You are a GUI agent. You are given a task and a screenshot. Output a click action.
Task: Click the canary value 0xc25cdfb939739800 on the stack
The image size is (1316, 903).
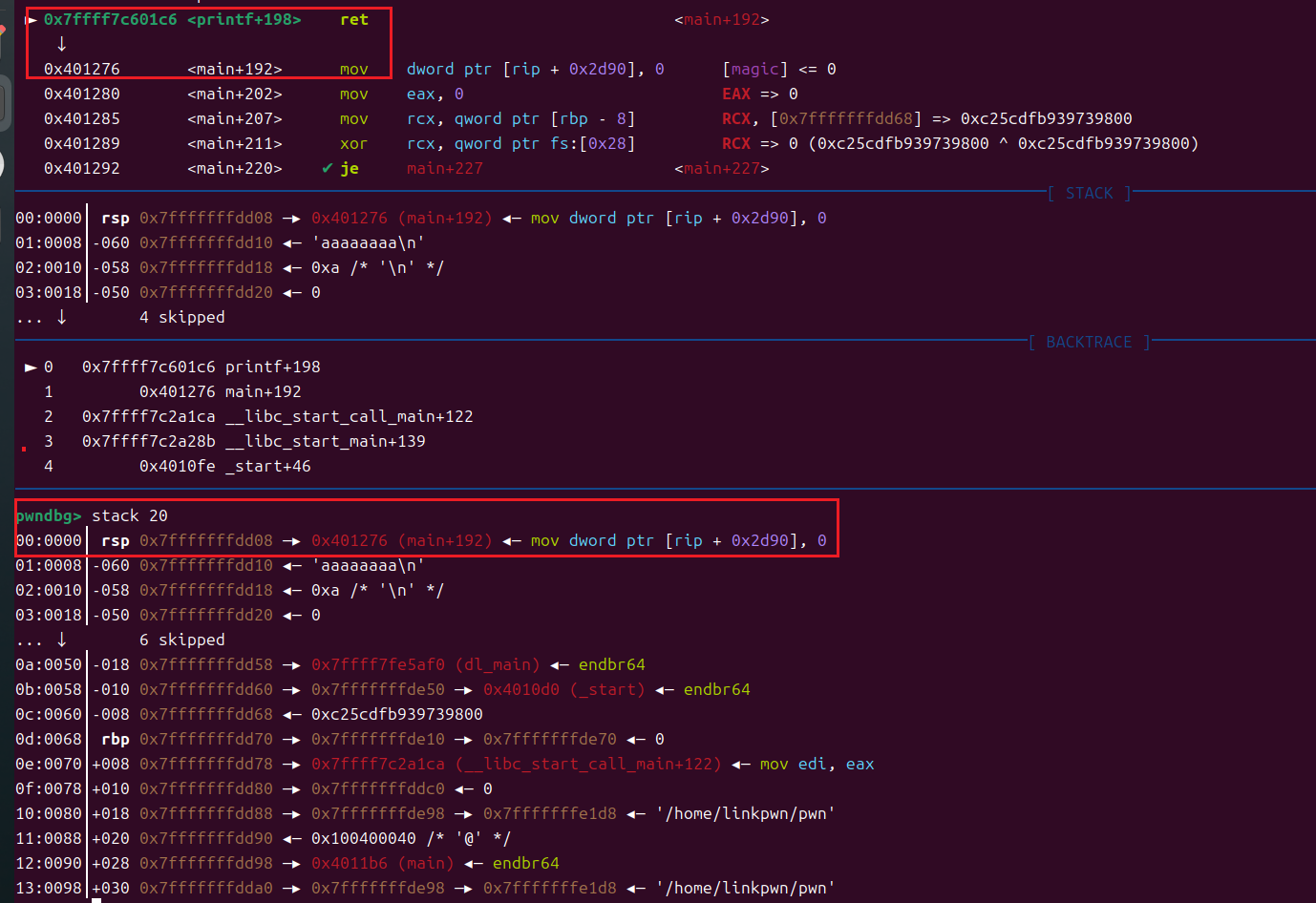coord(397,714)
